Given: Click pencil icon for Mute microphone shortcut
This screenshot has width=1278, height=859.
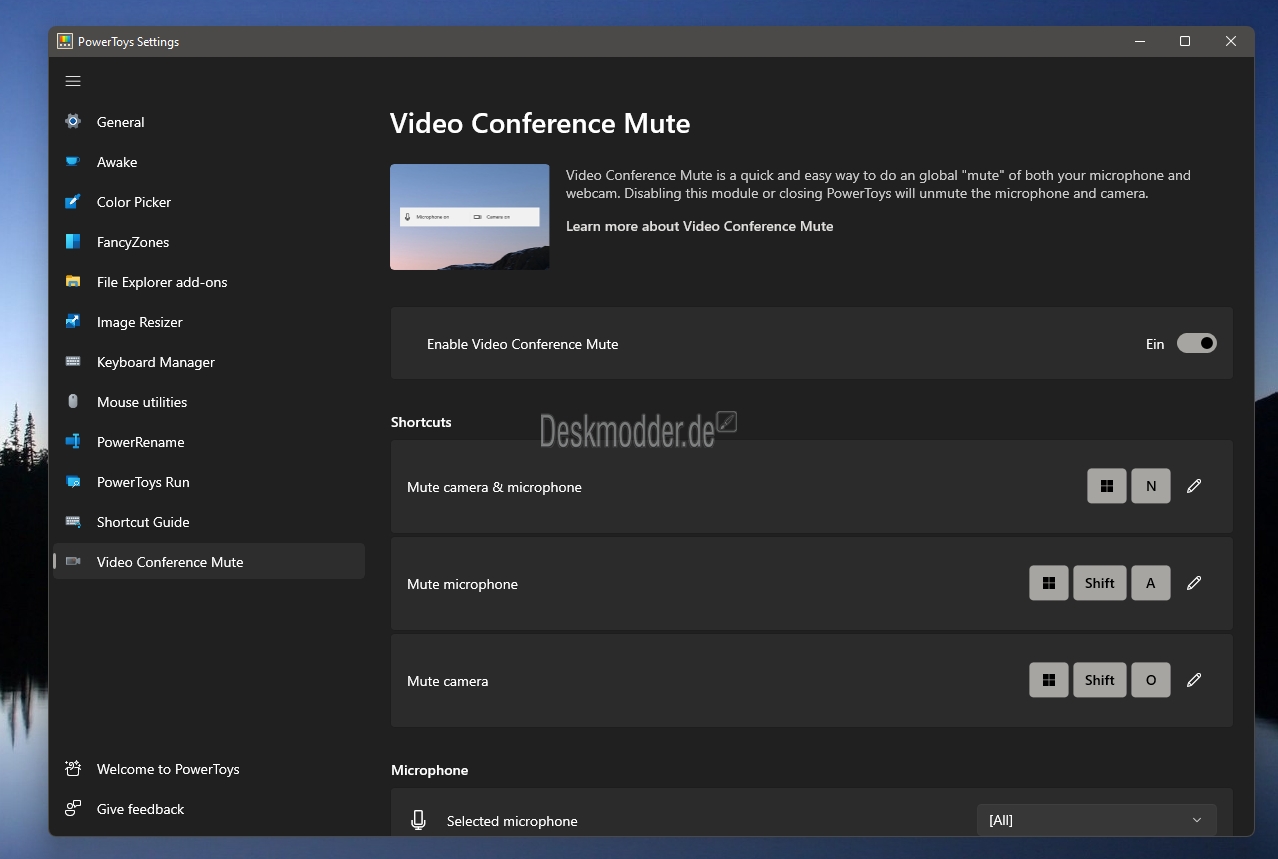Looking at the screenshot, I should [x=1193, y=583].
